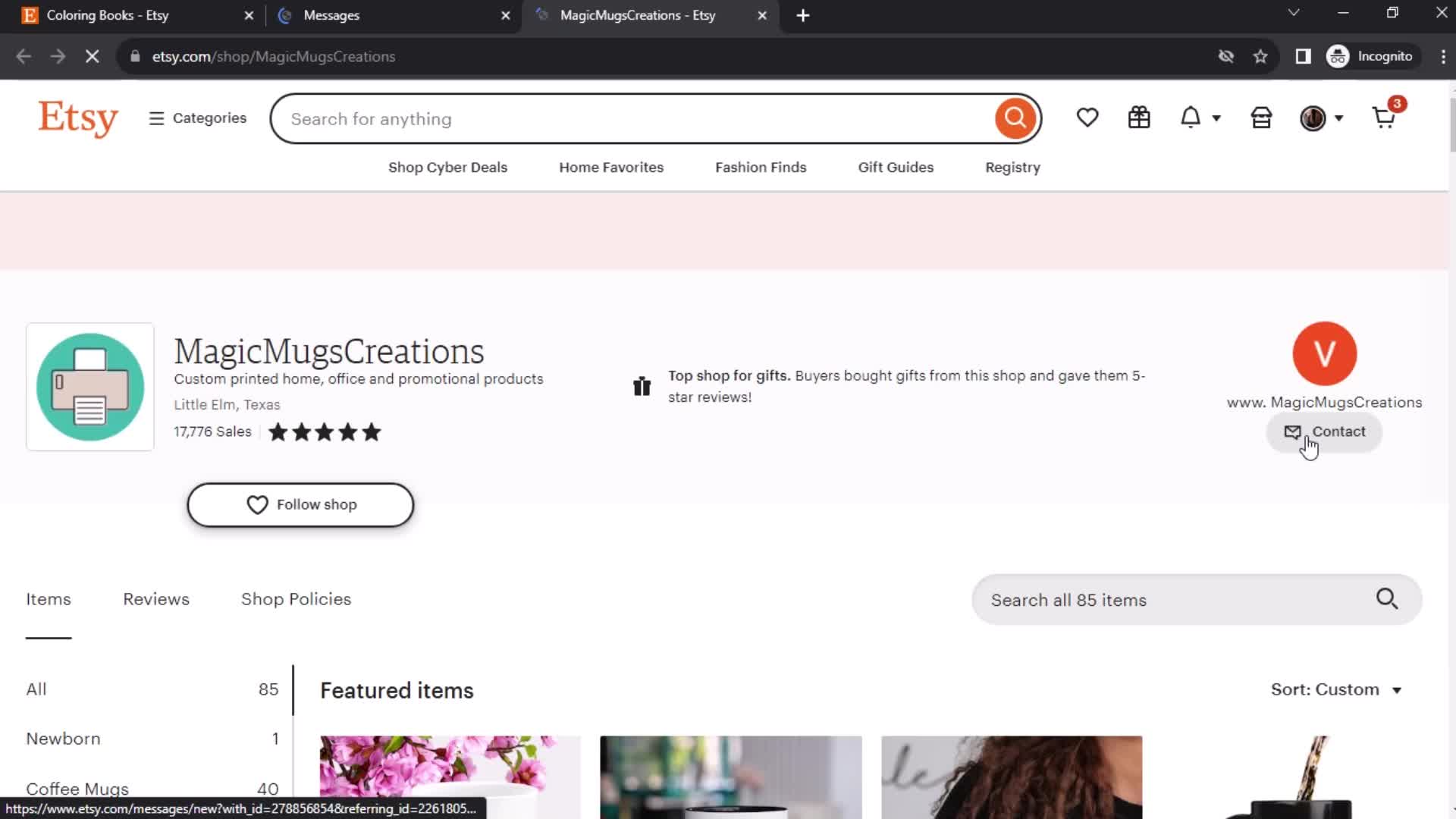The height and width of the screenshot is (819, 1456).
Task: Open the gift mode icon
Action: coord(1139,118)
